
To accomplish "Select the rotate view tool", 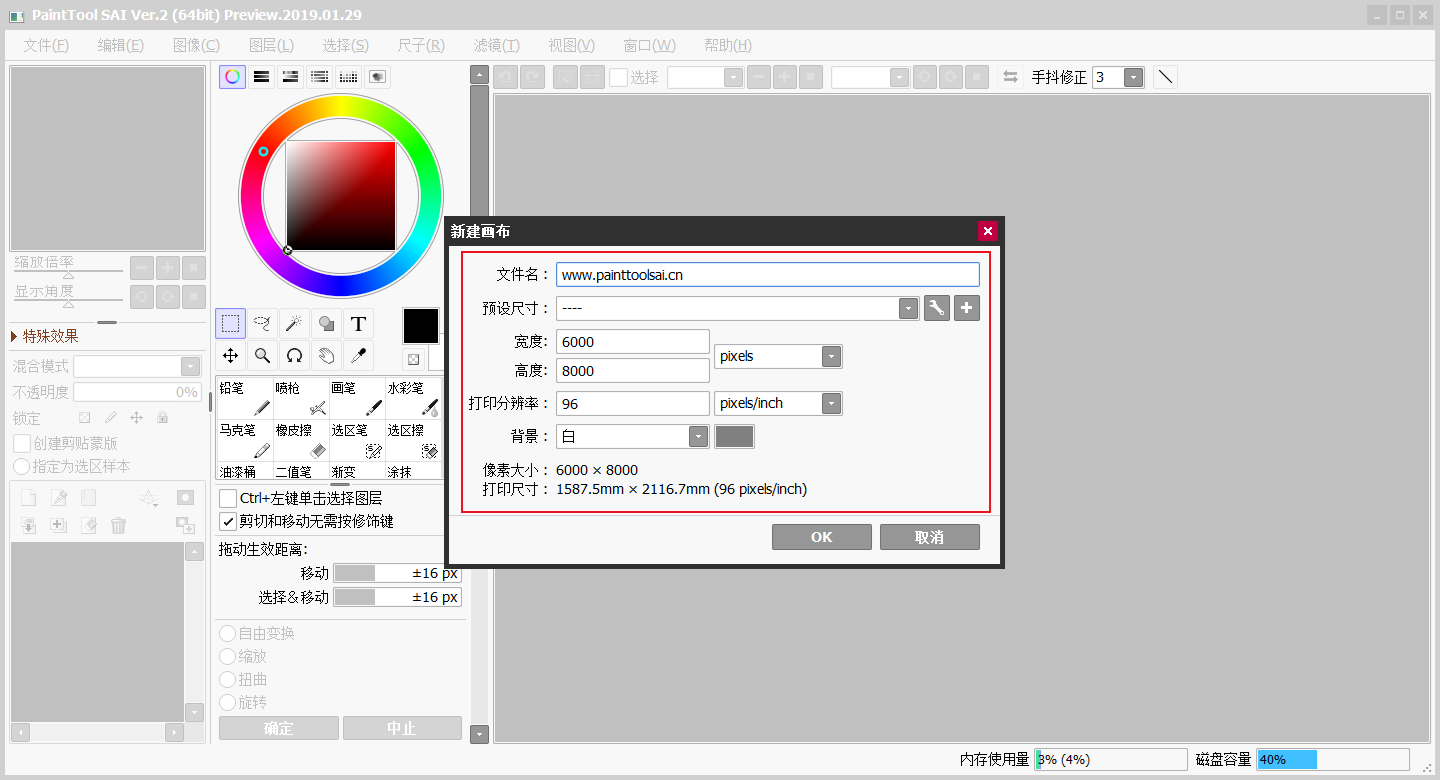I will [294, 355].
